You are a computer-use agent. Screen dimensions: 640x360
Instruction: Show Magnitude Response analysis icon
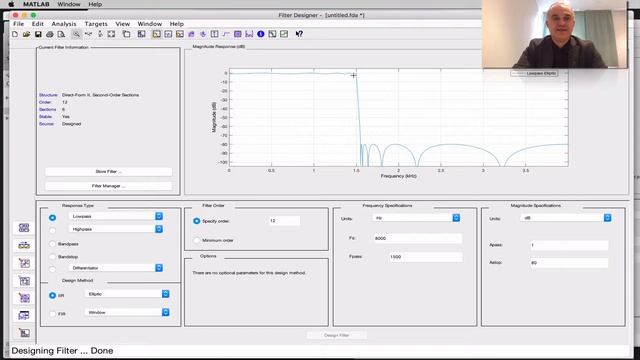pyautogui.click(x=157, y=34)
